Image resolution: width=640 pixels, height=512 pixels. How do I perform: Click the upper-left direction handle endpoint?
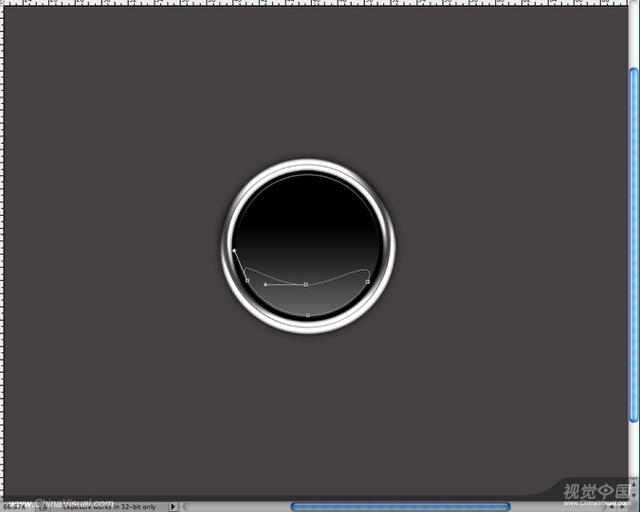pos(234,250)
